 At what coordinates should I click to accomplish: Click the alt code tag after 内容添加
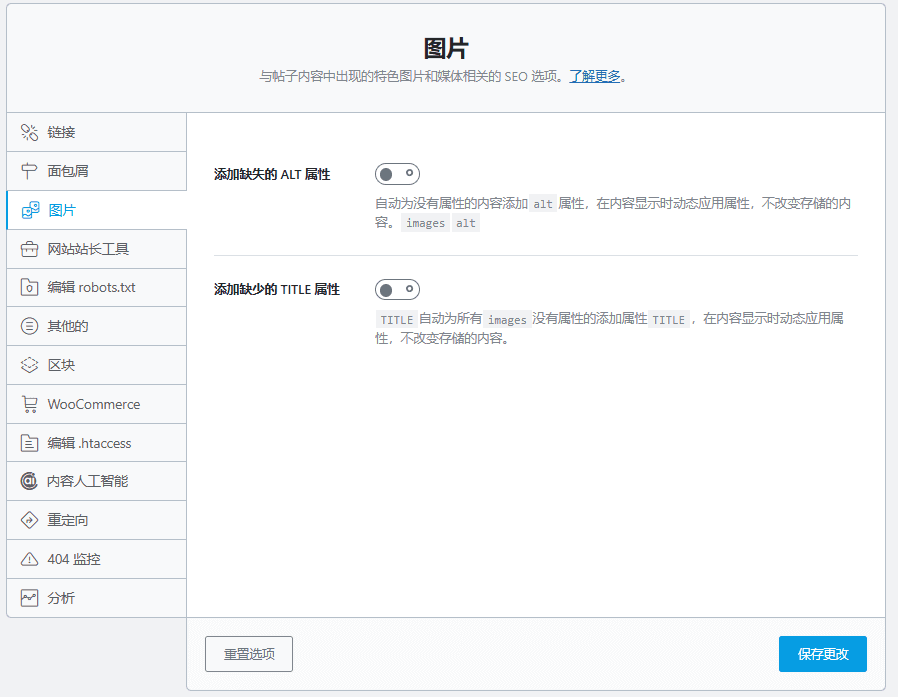[x=543, y=204]
